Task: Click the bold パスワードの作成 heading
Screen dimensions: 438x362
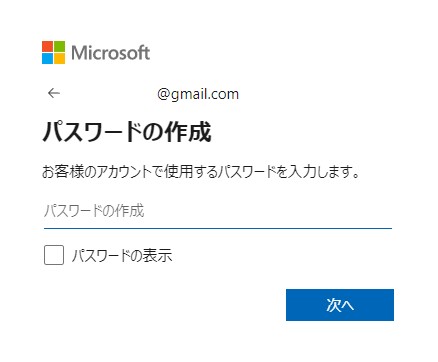Action: (x=127, y=132)
